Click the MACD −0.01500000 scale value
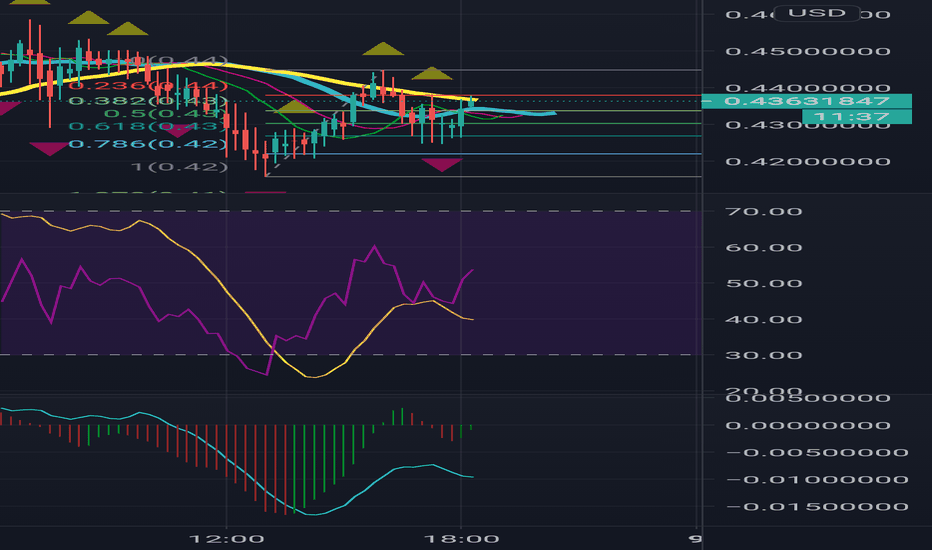This screenshot has width=932, height=550. pos(817,507)
